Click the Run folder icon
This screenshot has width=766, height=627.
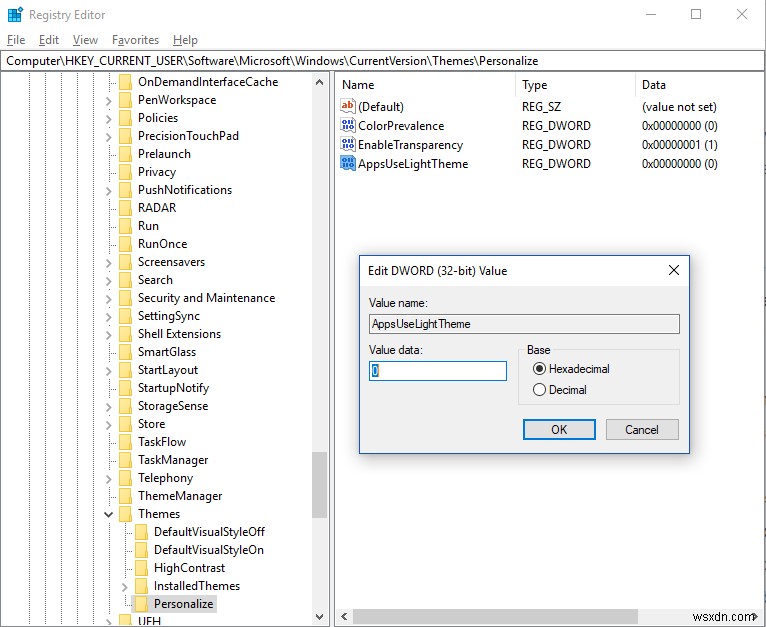pyautogui.click(x=126, y=226)
